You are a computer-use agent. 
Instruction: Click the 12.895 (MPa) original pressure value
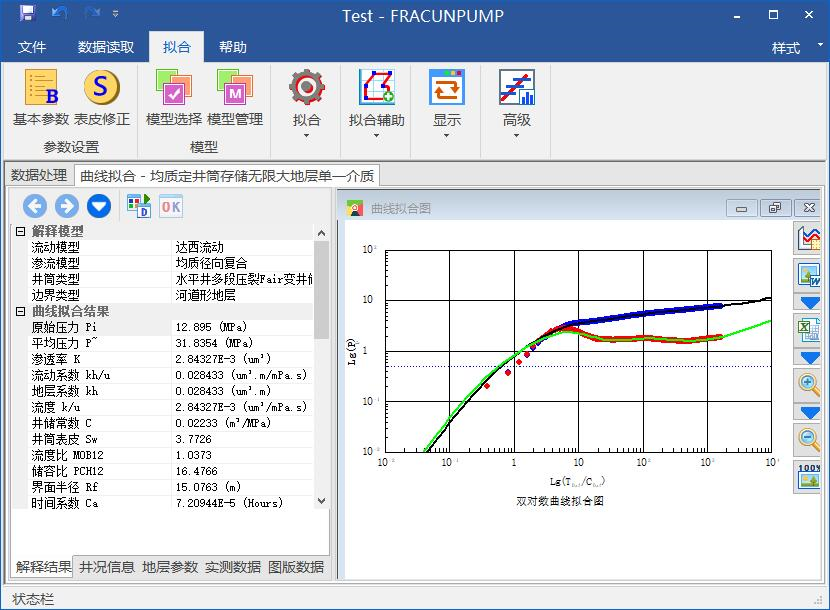[211, 327]
